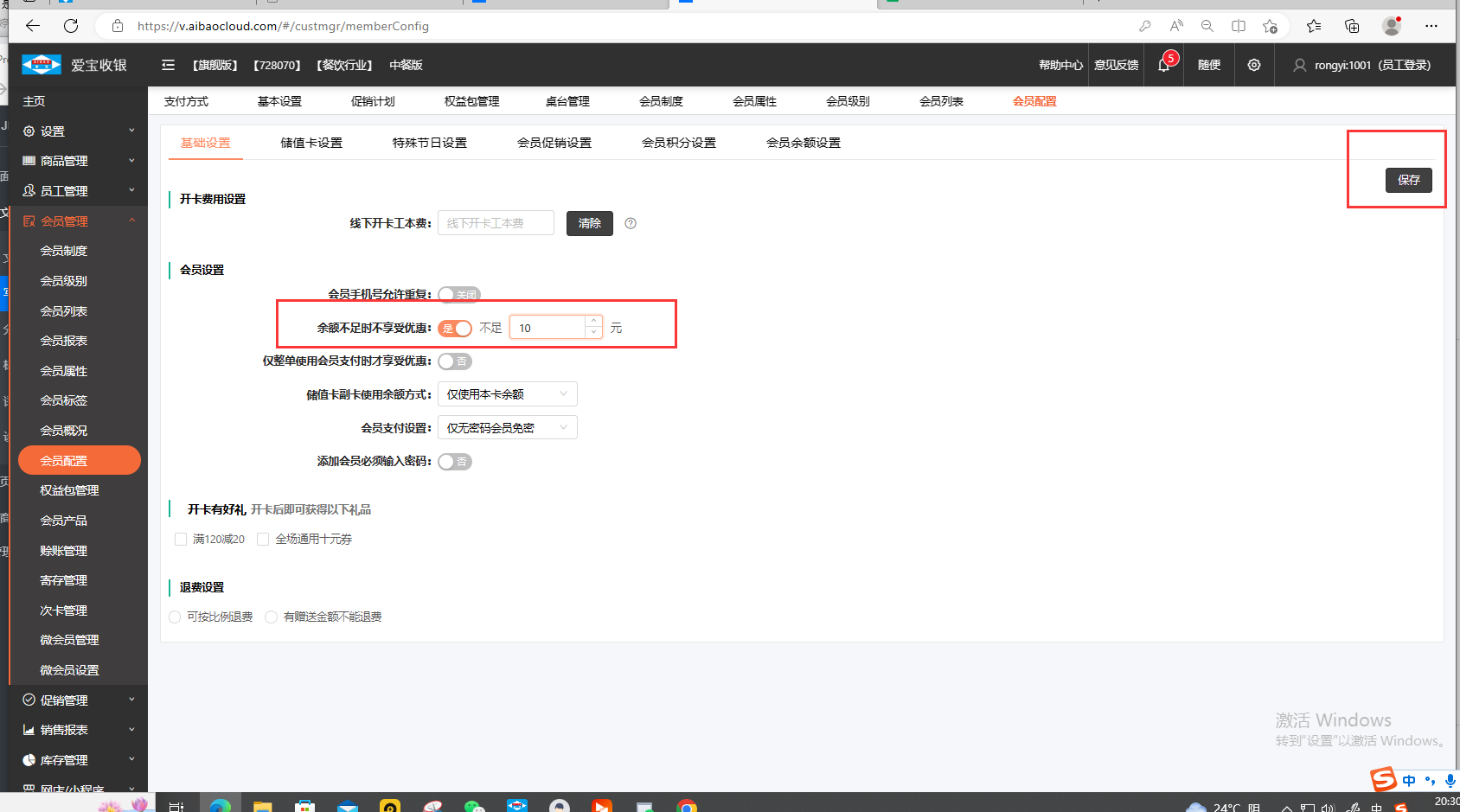Click the help question mark near 清除
1460x812 pixels.
(x=631, y=223)
